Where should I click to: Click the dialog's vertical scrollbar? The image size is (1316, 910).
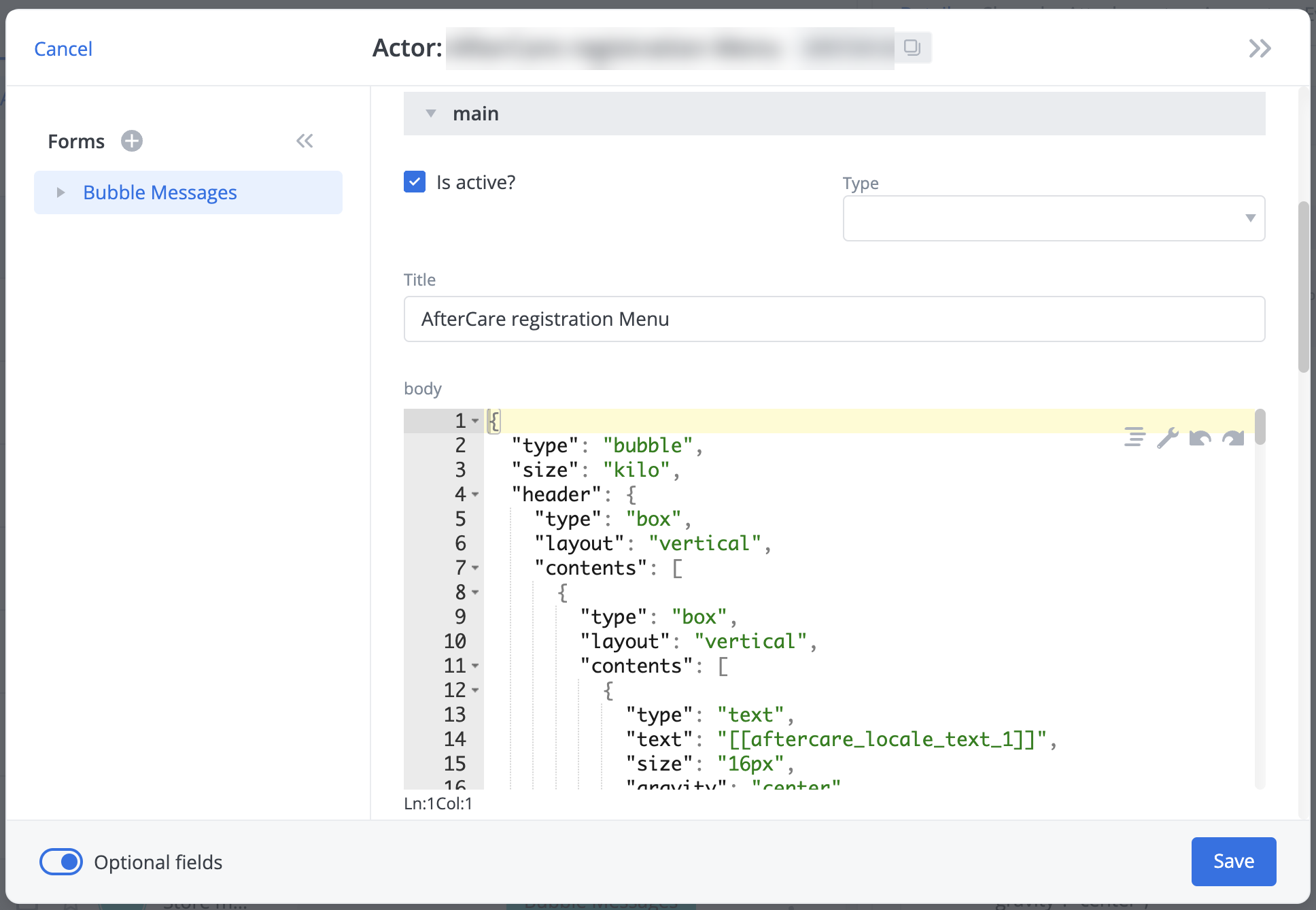click(1303, 286)
